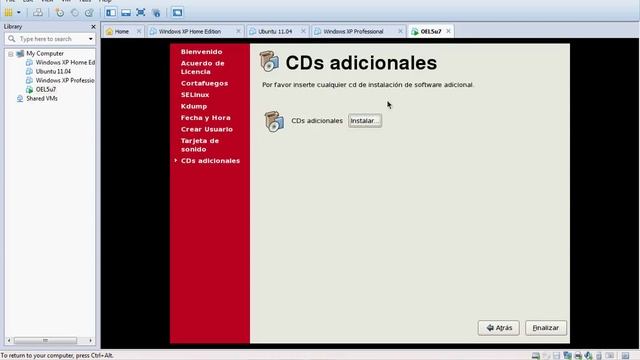Click the sound card status bar icon
The image size is (640, 360).
[x=589, y=356]
